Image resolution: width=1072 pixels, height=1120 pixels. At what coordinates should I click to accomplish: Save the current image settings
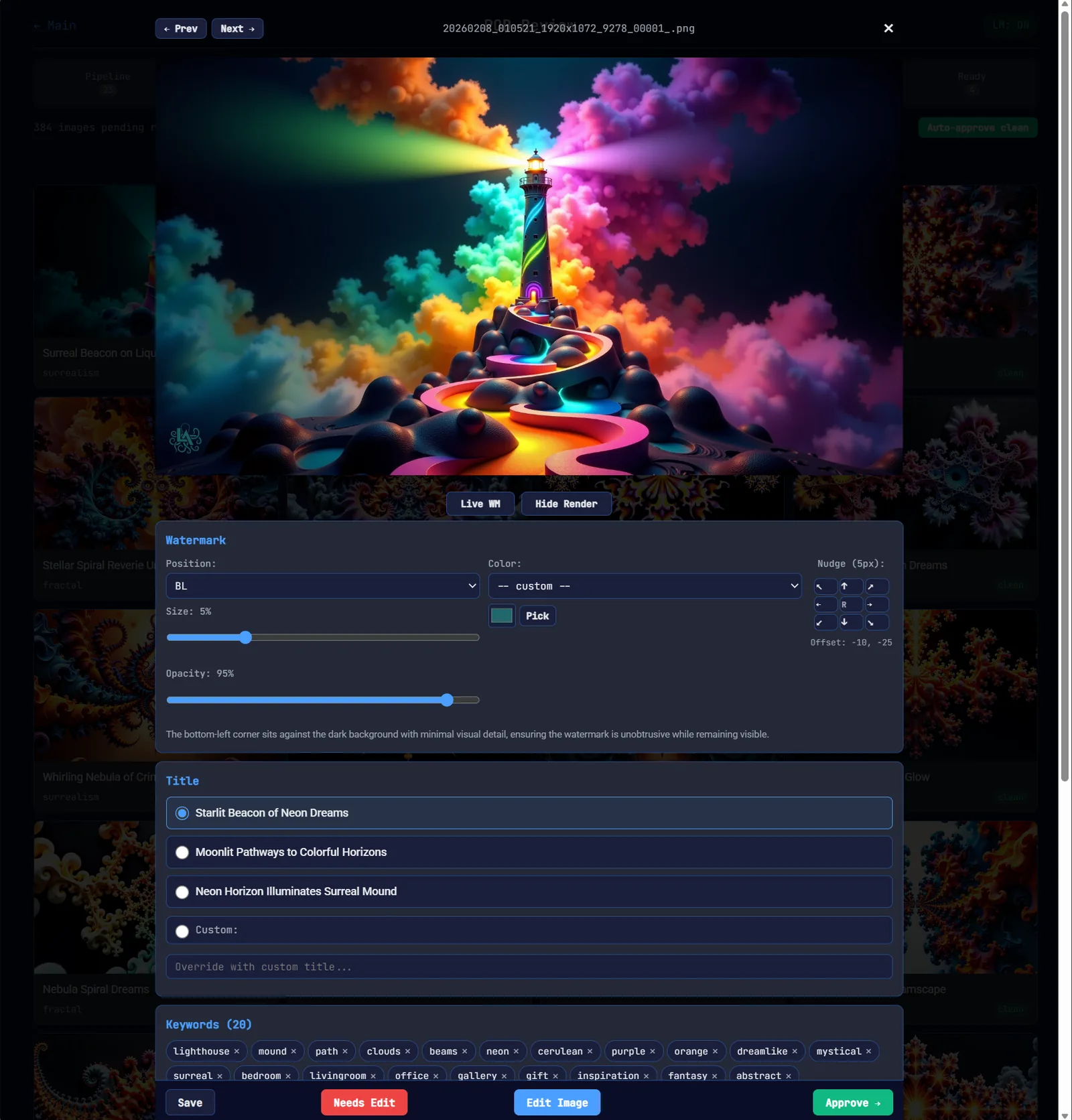[190, 1103]
